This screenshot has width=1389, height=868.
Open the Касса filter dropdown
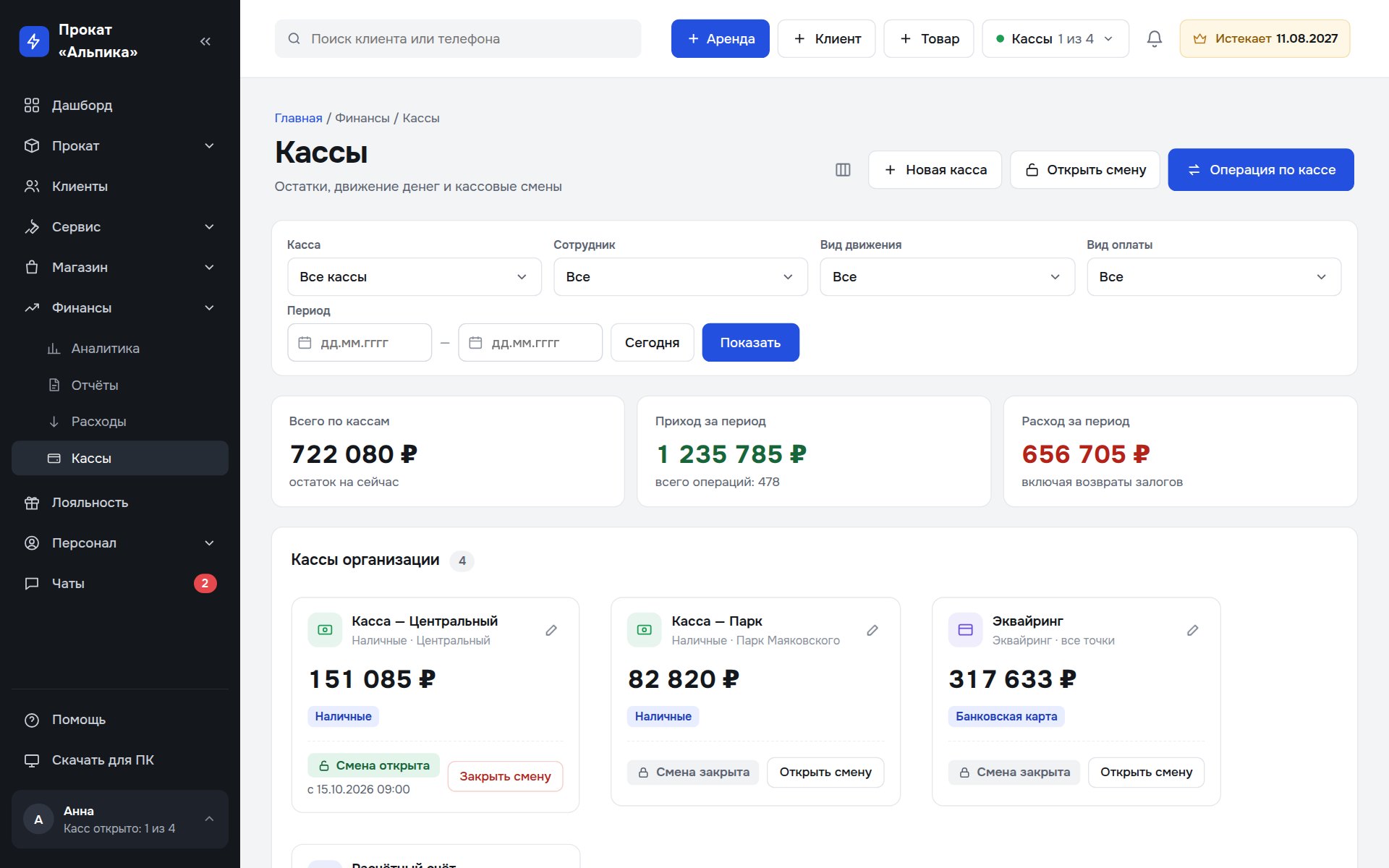click(415, 276)
